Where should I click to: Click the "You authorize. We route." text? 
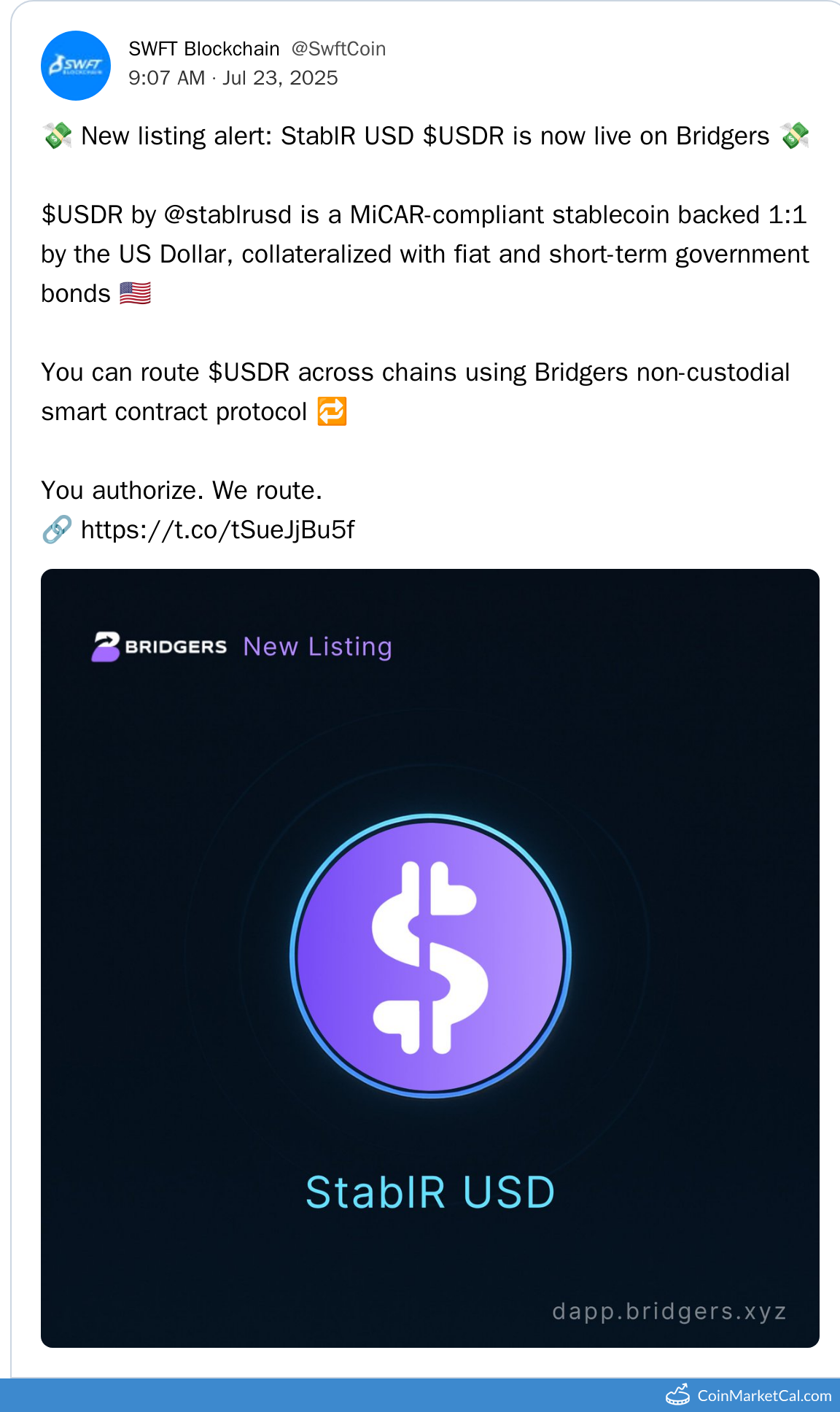point(182,490)
